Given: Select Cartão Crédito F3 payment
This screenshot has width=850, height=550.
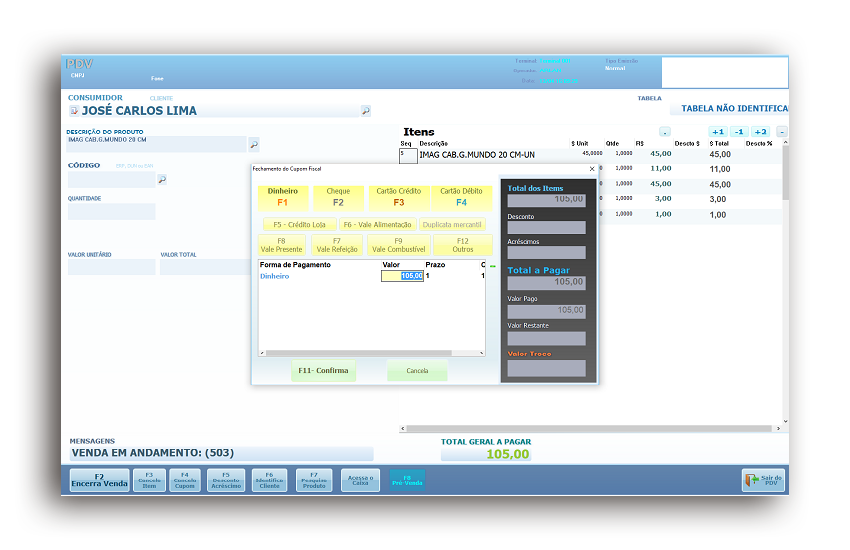Looking at the screenshot, I should click(399, 197).
